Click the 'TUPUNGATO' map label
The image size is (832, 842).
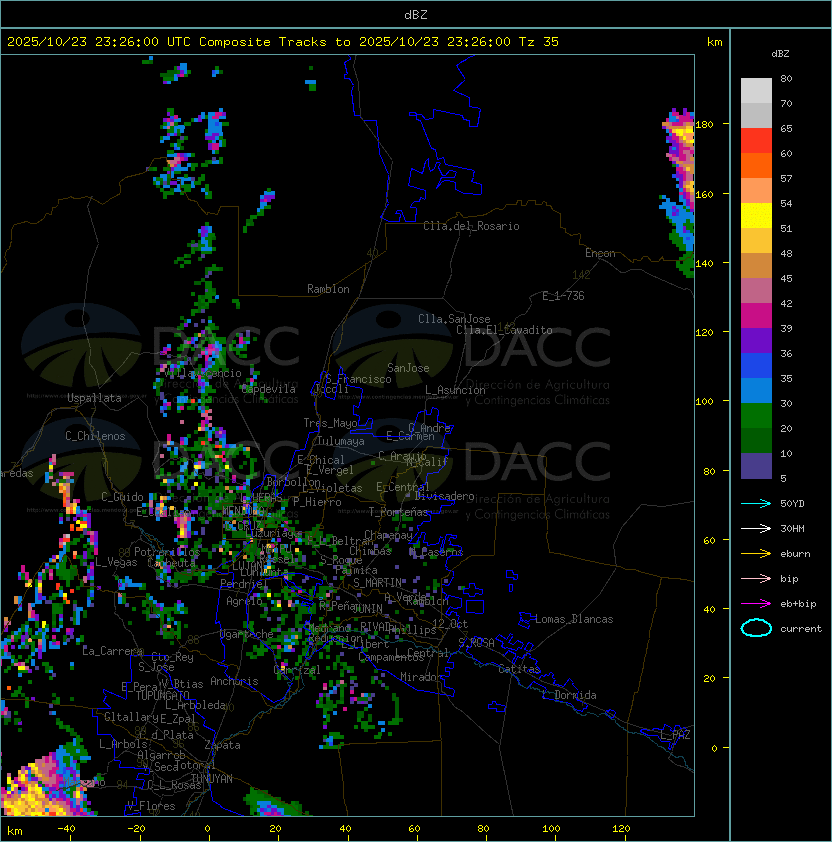162,696
